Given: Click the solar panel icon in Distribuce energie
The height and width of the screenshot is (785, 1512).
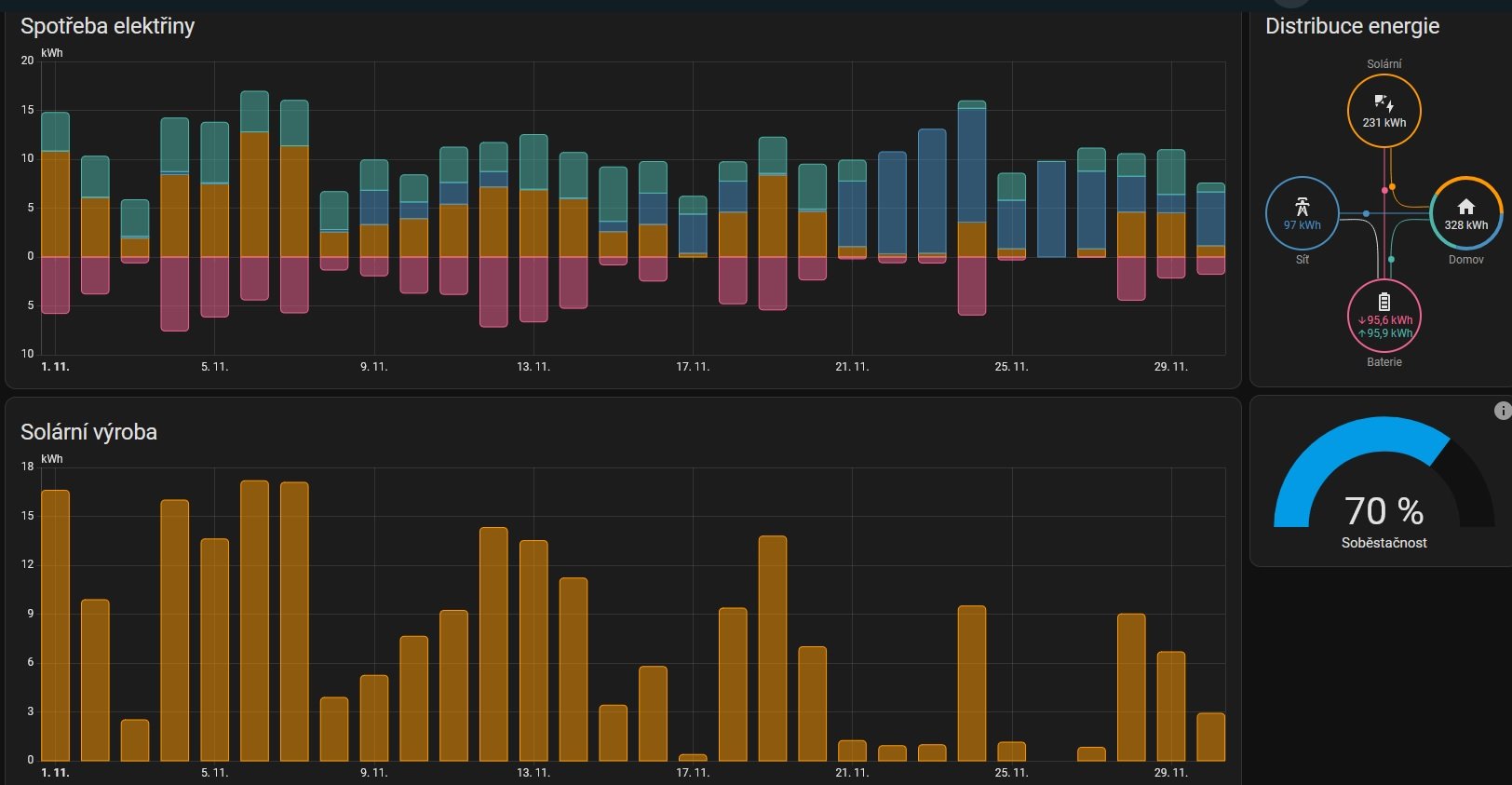Looking at the screenshot, I should [x=1384, y=102].
